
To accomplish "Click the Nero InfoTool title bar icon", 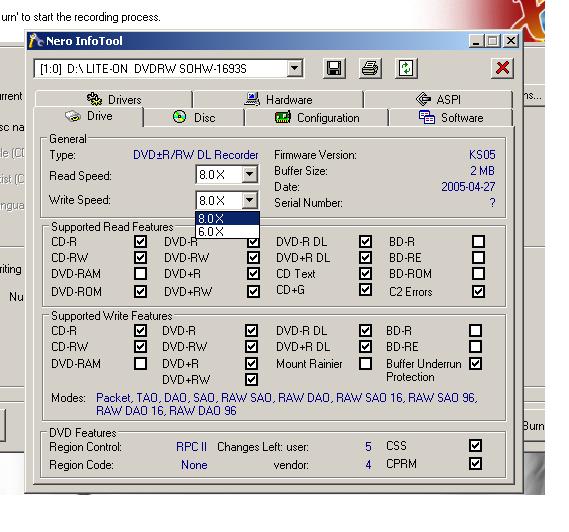I will [x=36, y=41].
